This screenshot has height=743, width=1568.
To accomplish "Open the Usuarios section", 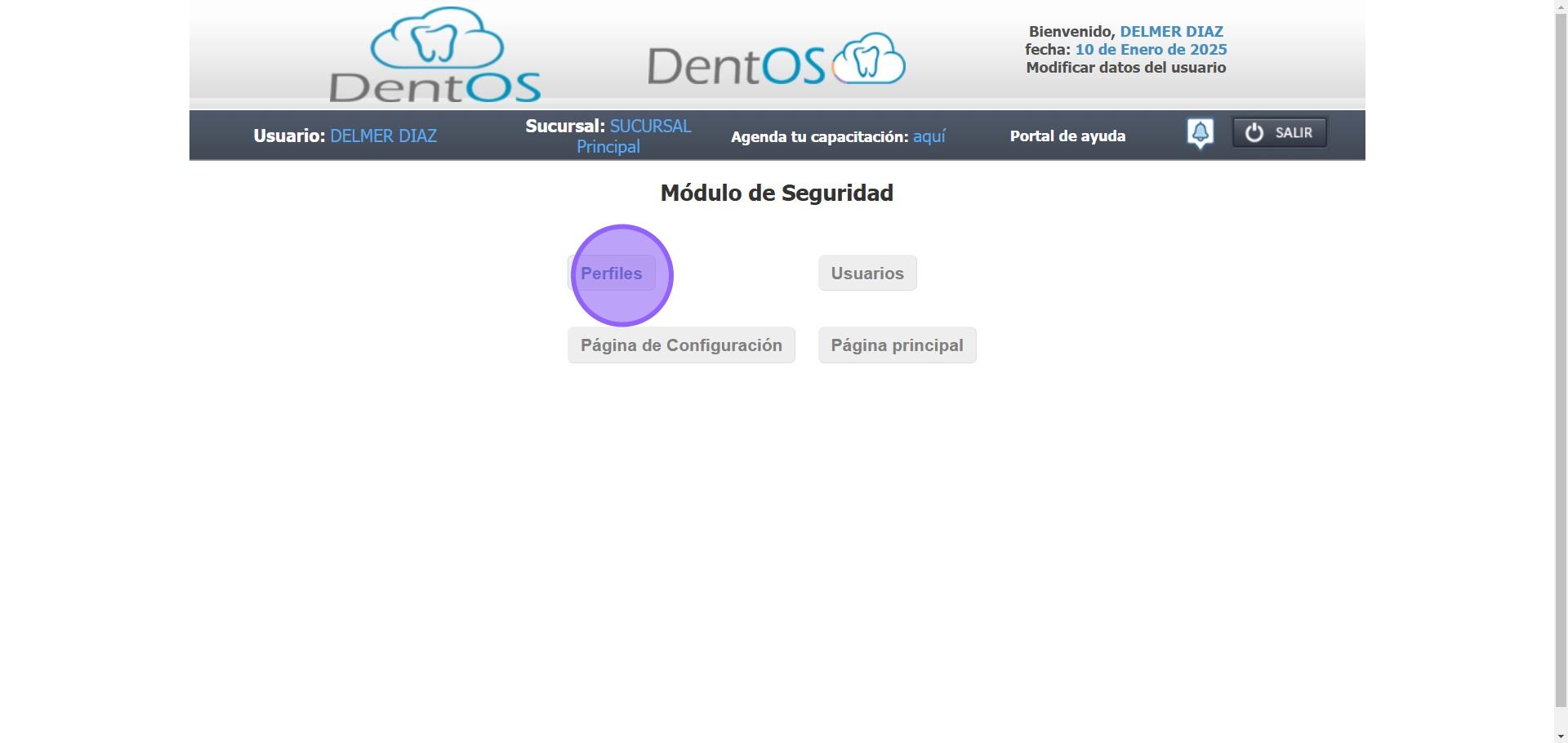I will click(x=867, y=274).
